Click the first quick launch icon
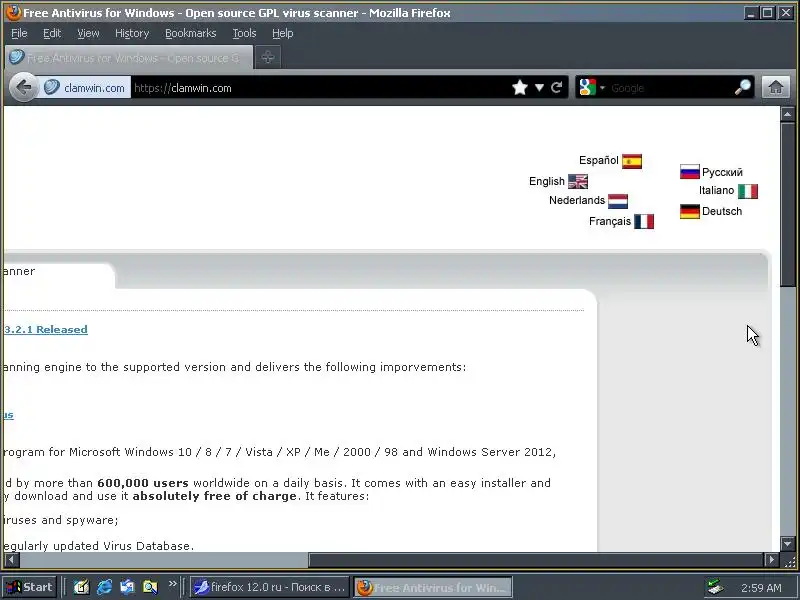 pyautogui.click(x=81, y=587)
